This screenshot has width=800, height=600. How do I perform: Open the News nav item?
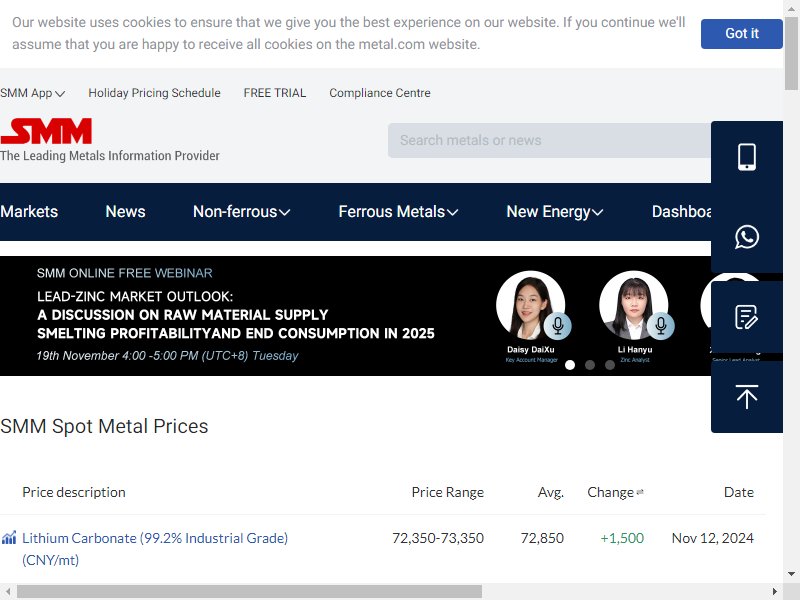[x=126, y=212]
